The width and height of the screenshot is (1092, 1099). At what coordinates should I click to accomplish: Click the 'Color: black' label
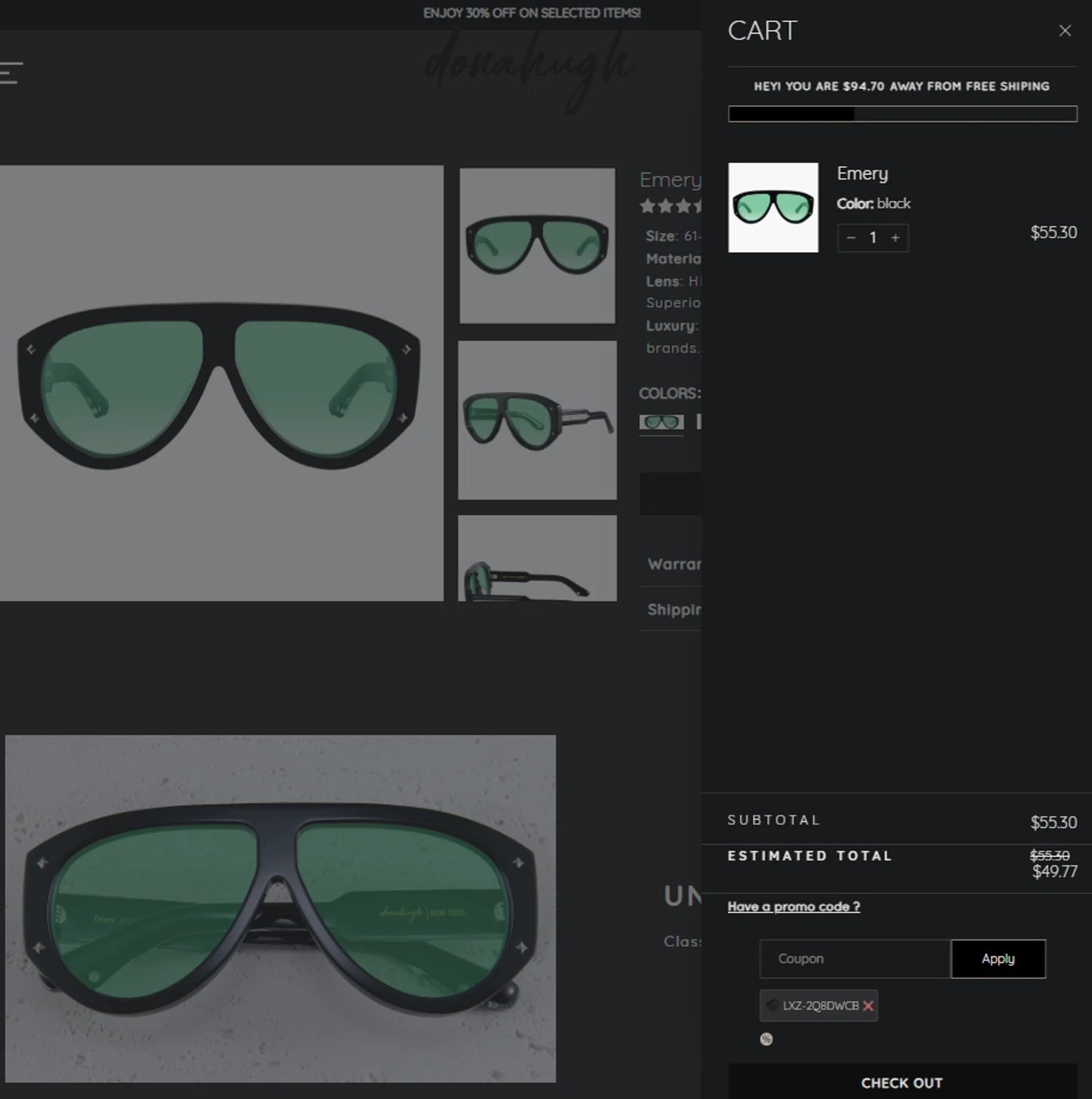tap(874, 204)
